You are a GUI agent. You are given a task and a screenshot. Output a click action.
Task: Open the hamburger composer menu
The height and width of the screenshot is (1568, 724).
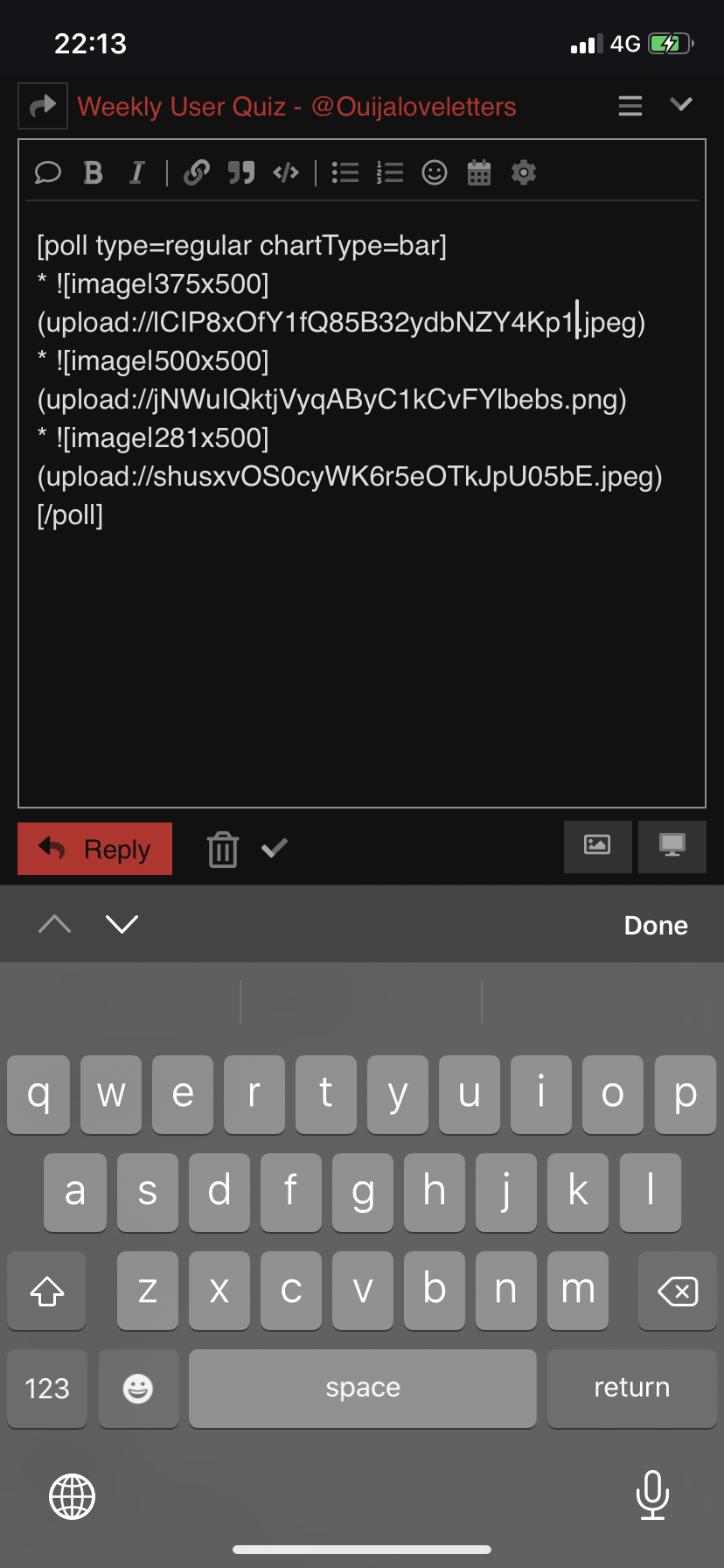click(630, 106)
